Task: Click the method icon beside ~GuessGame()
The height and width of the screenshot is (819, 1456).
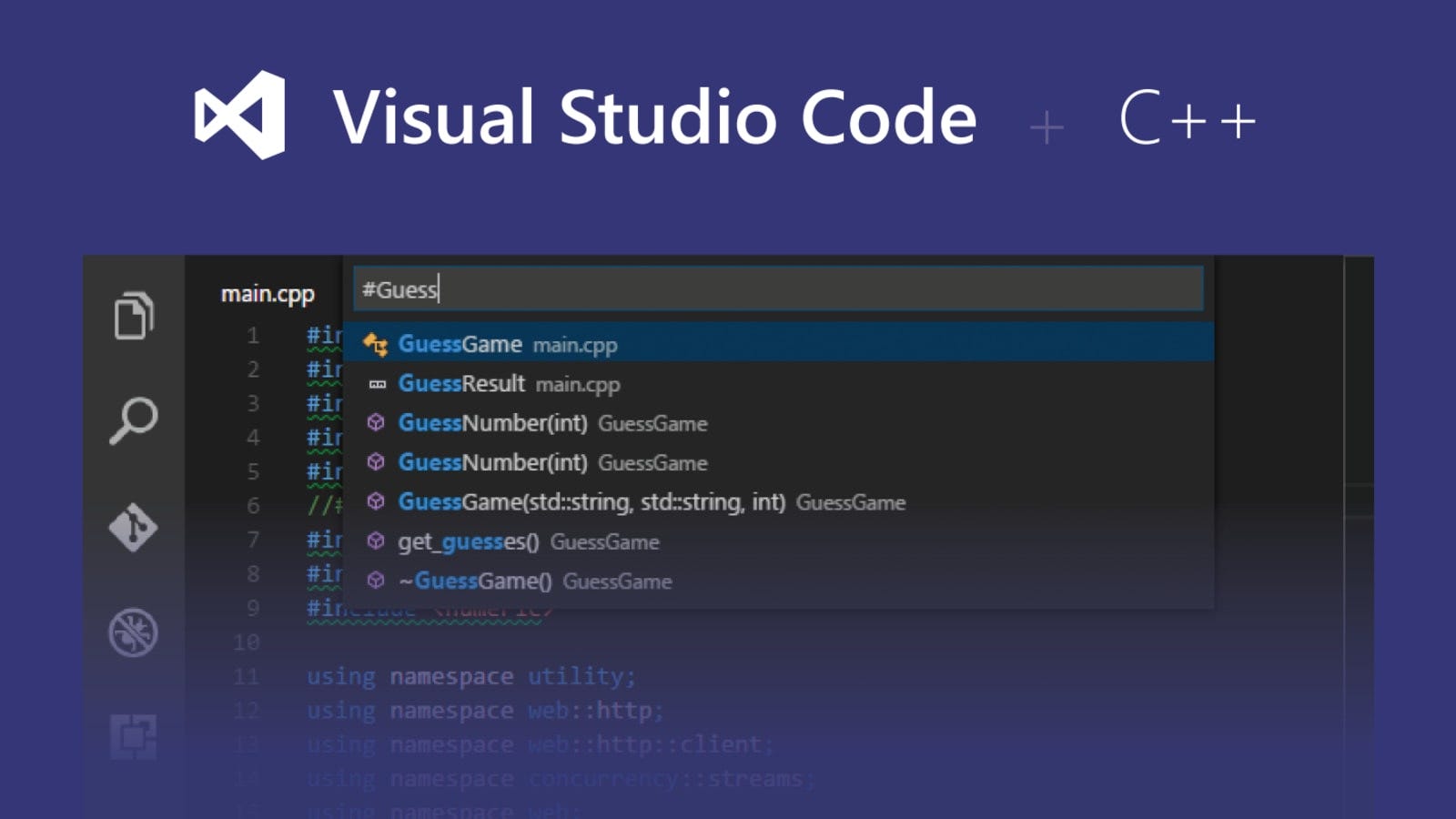Action: (376, 581)
